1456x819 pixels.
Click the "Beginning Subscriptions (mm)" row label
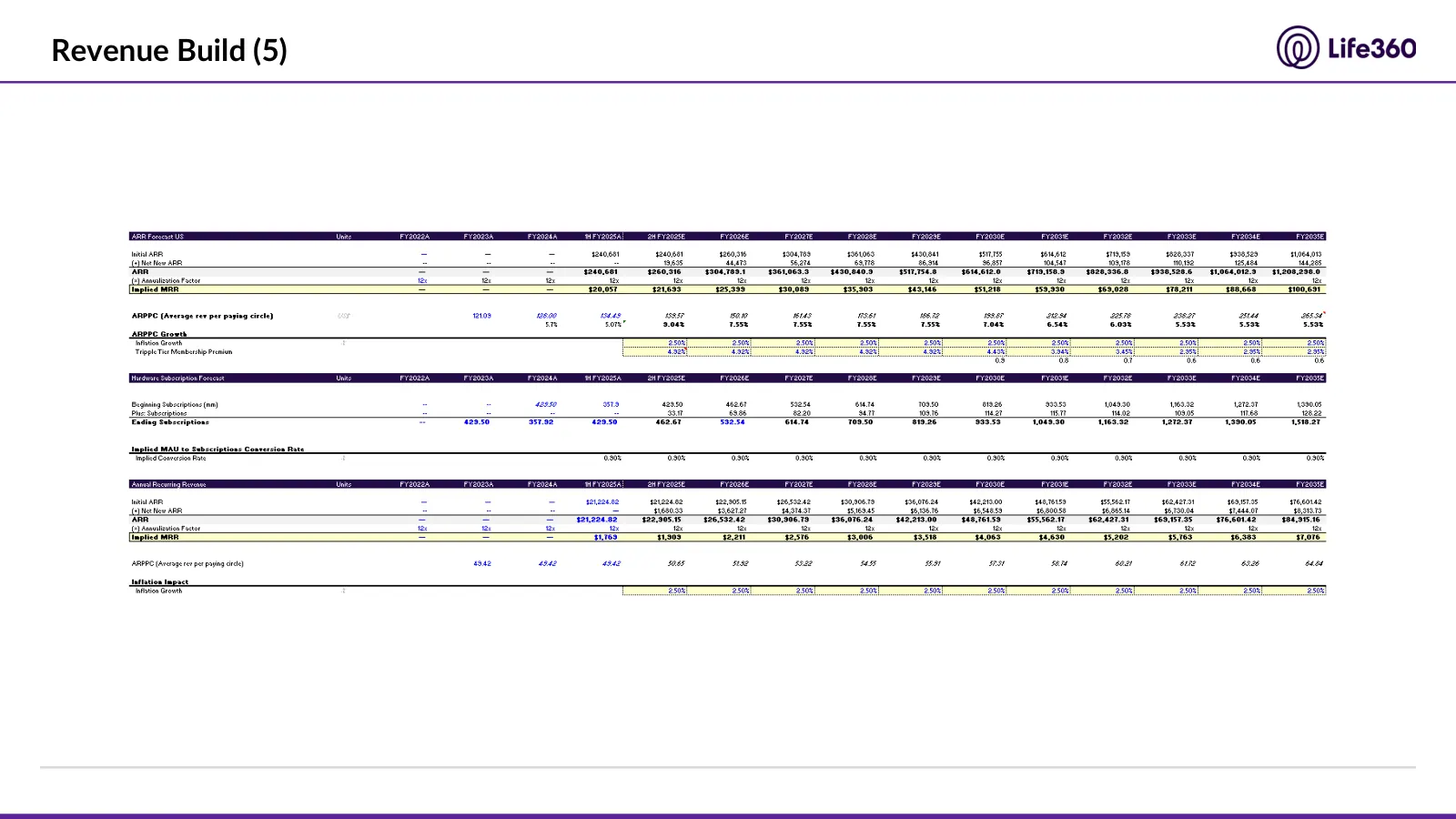tap(175, 405)
